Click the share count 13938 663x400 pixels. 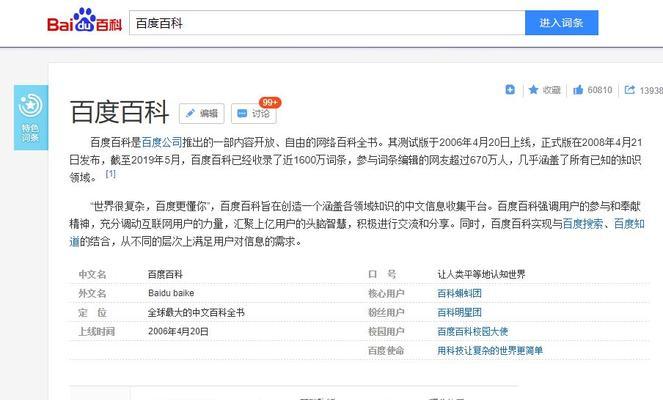point(651,90)
